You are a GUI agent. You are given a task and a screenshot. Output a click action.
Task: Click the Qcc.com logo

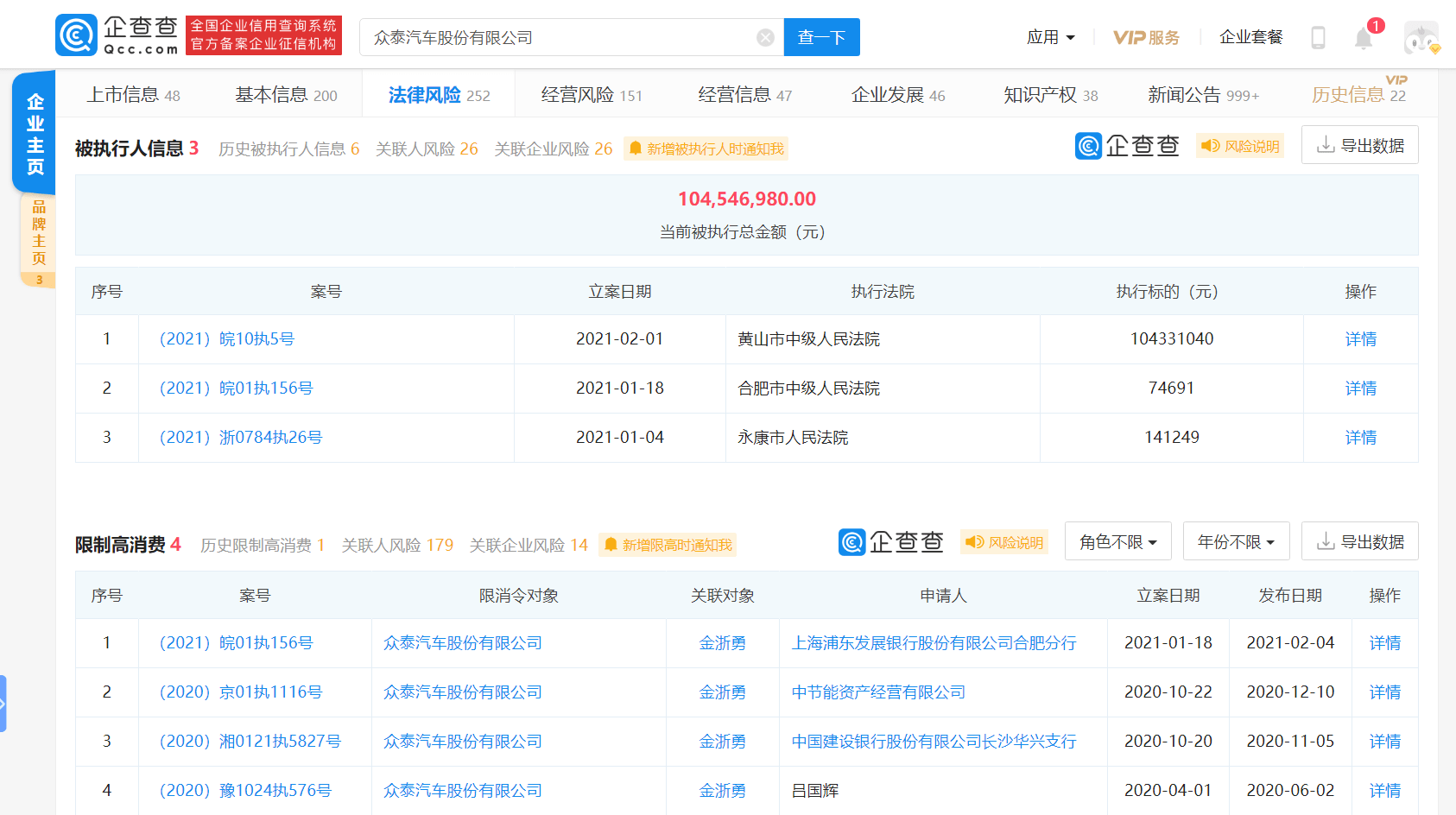pos(117,35)
